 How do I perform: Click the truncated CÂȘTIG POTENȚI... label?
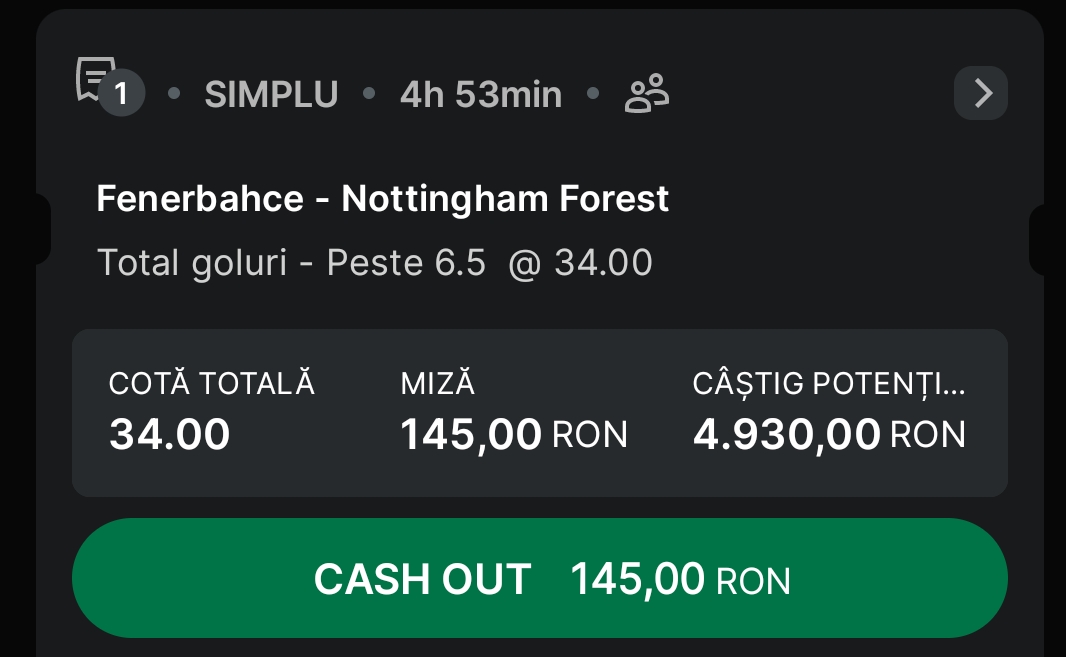point(828,383)
